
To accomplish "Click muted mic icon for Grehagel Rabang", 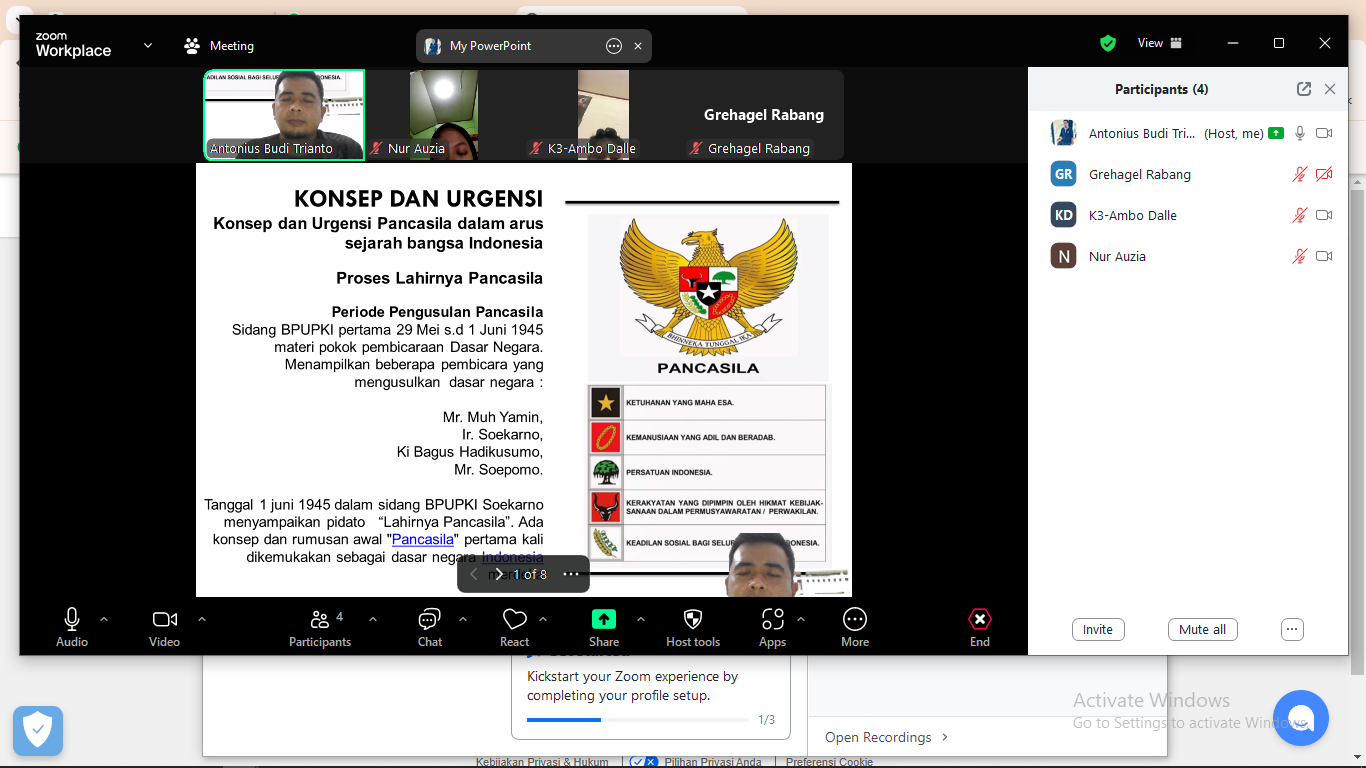I will coord(1300,174).
